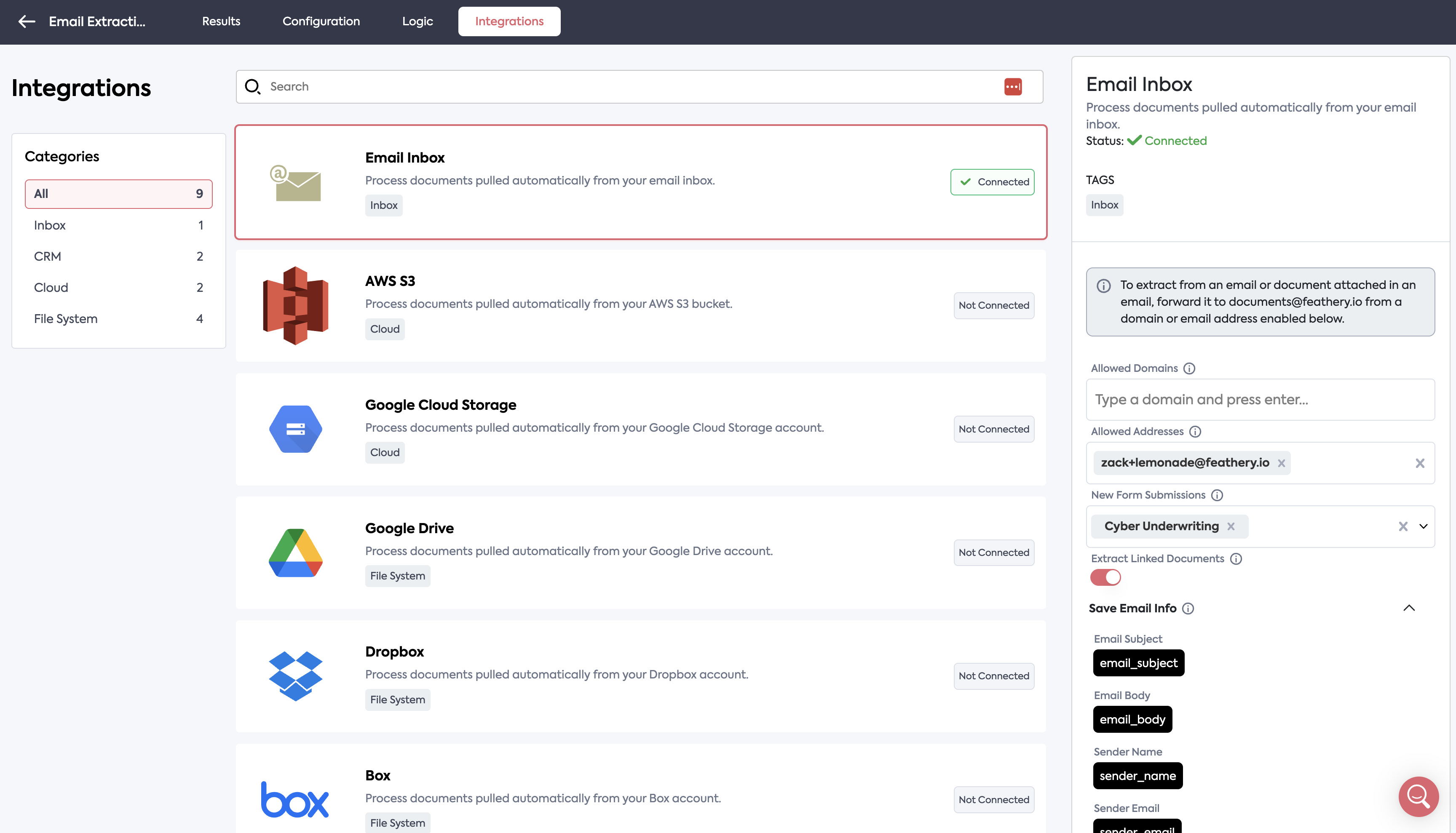Click the Save Email Info info icon
1456x833 pixels.
coord(1188,609)
